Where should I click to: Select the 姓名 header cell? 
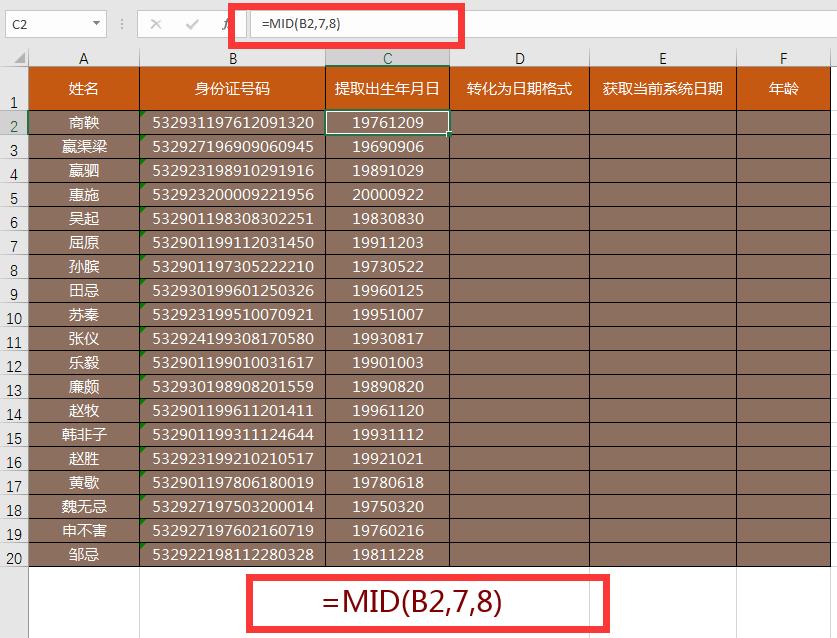click(x=83, y=88)
